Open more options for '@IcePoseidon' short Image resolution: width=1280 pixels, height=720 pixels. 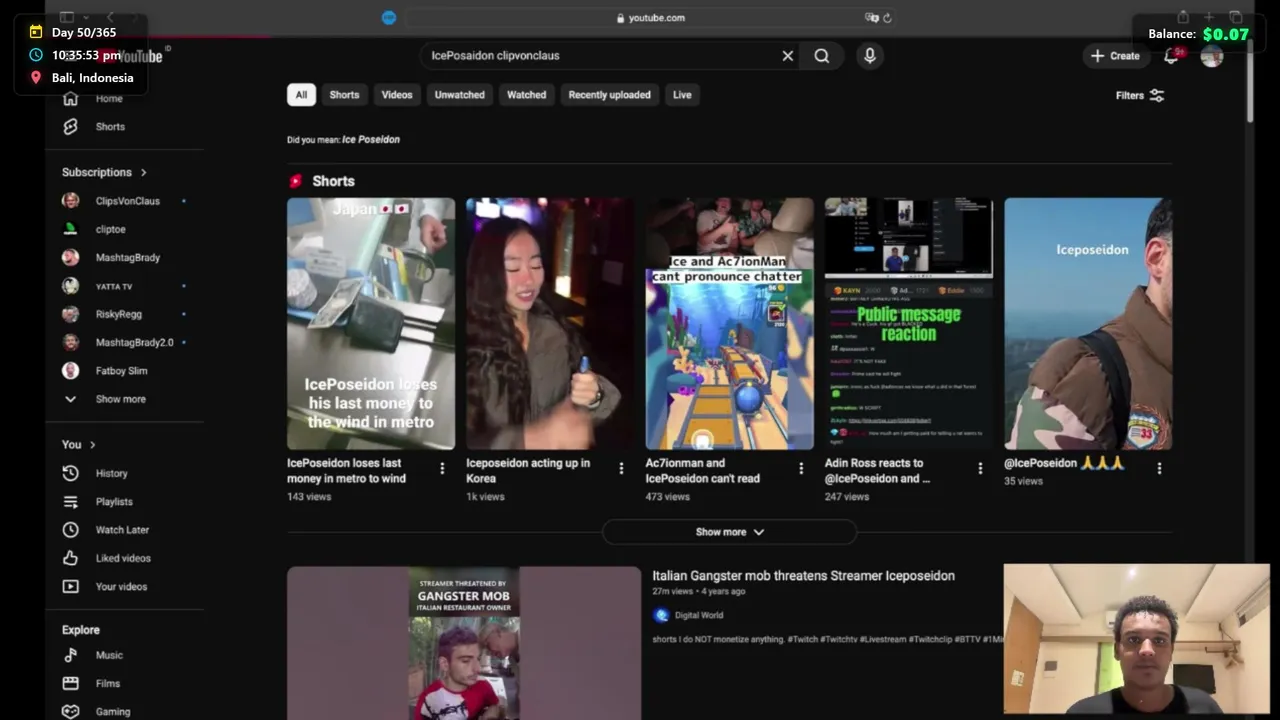coord(1159,468)
